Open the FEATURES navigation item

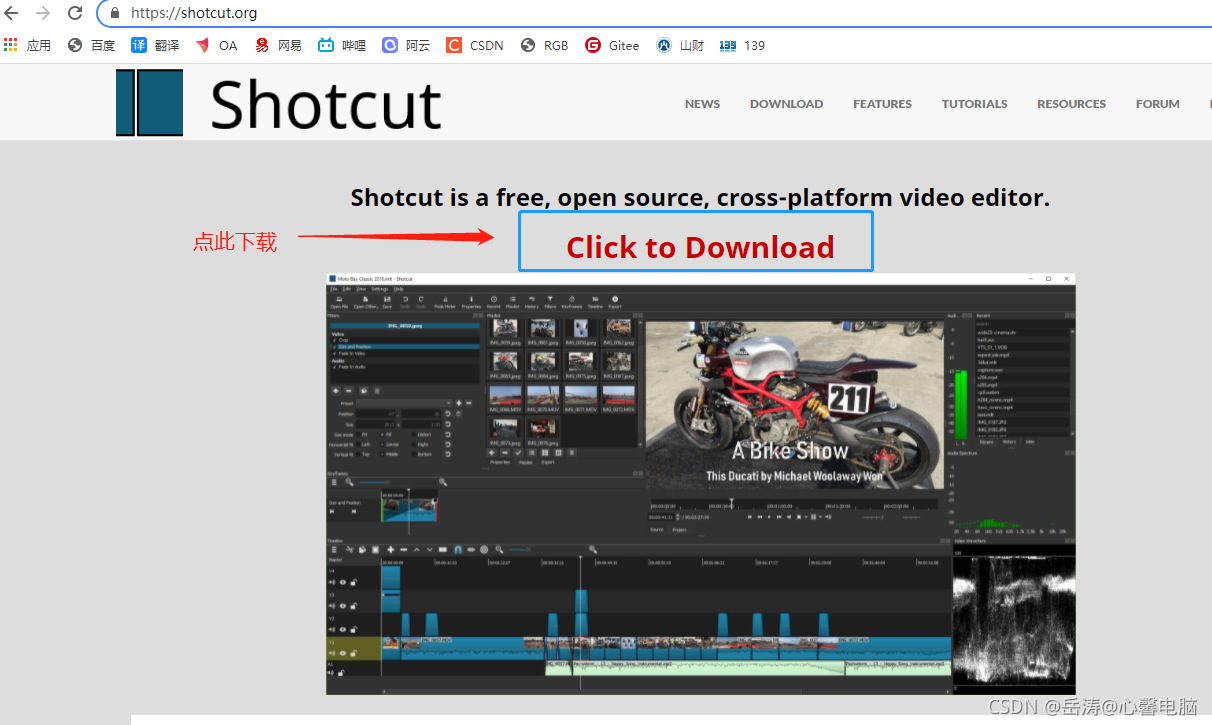[882, 104]
